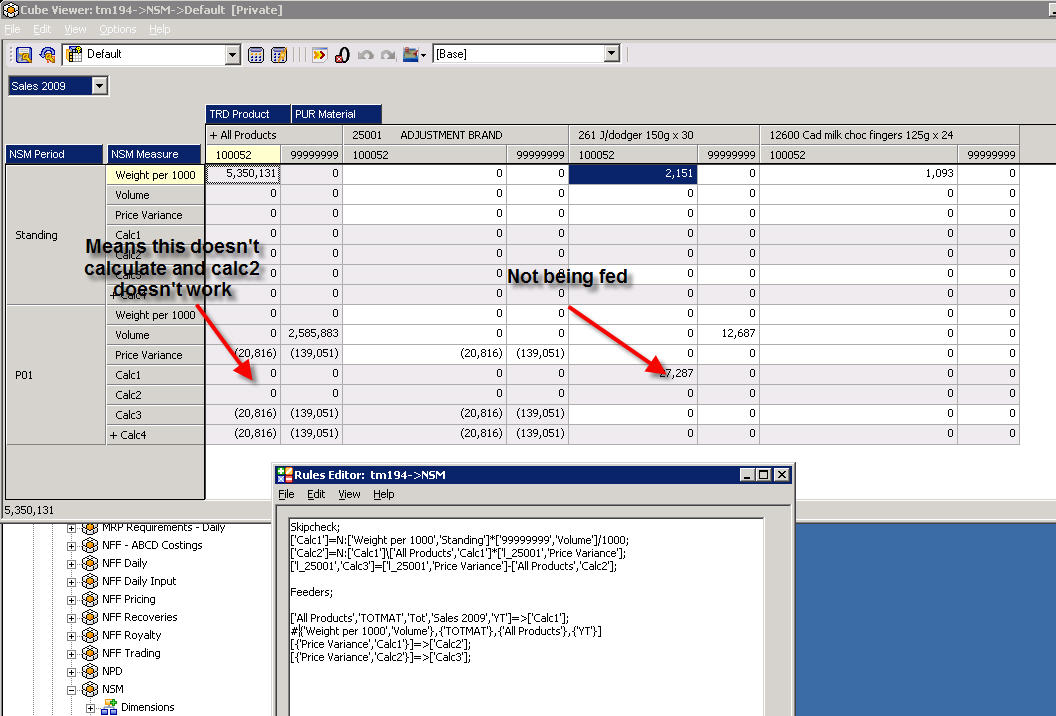Click the view icon beside Default
The width and height of the screenshot is (1056, 716).
(75, 55)
